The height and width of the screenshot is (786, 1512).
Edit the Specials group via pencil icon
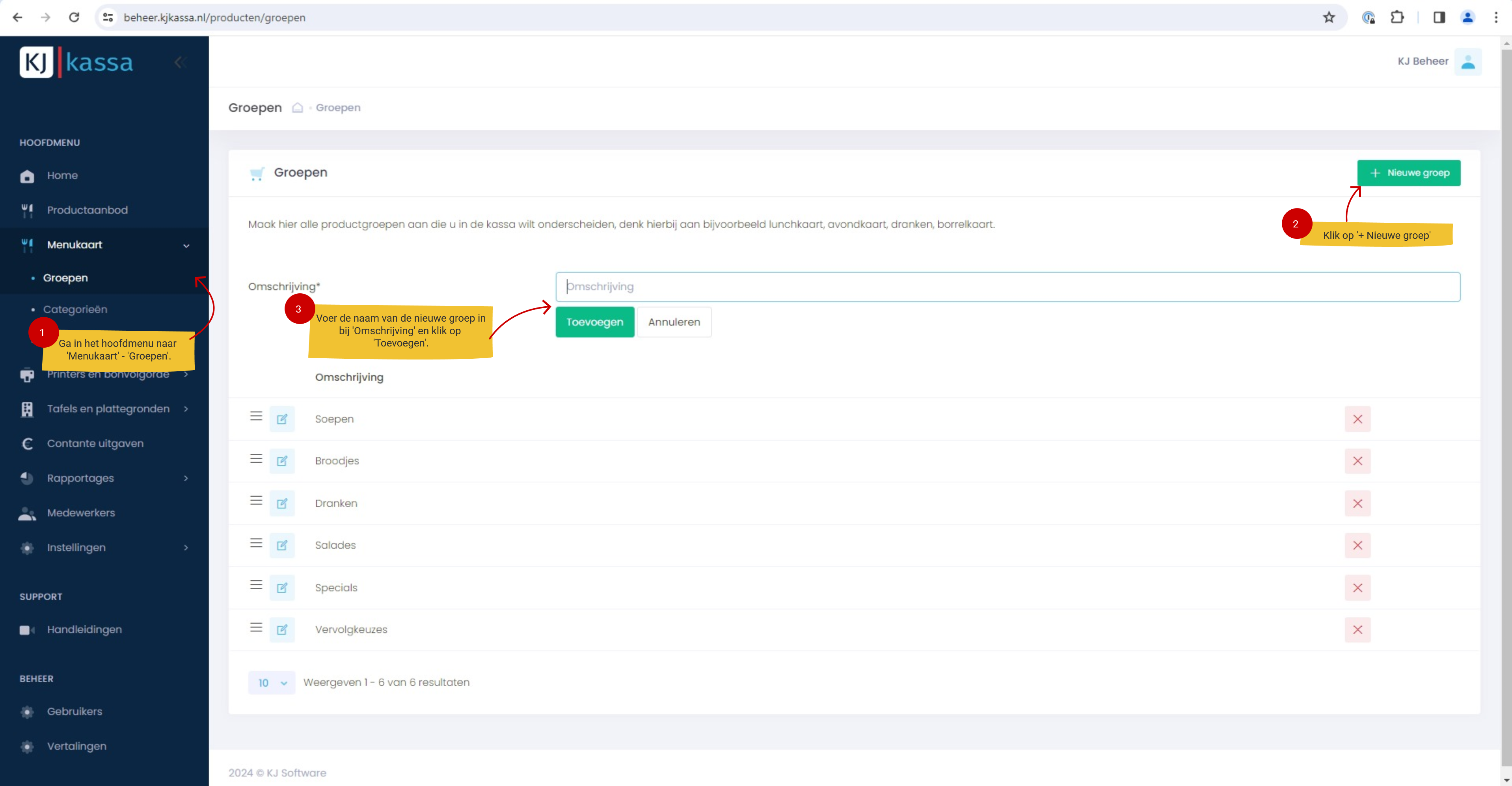(282, 588)
